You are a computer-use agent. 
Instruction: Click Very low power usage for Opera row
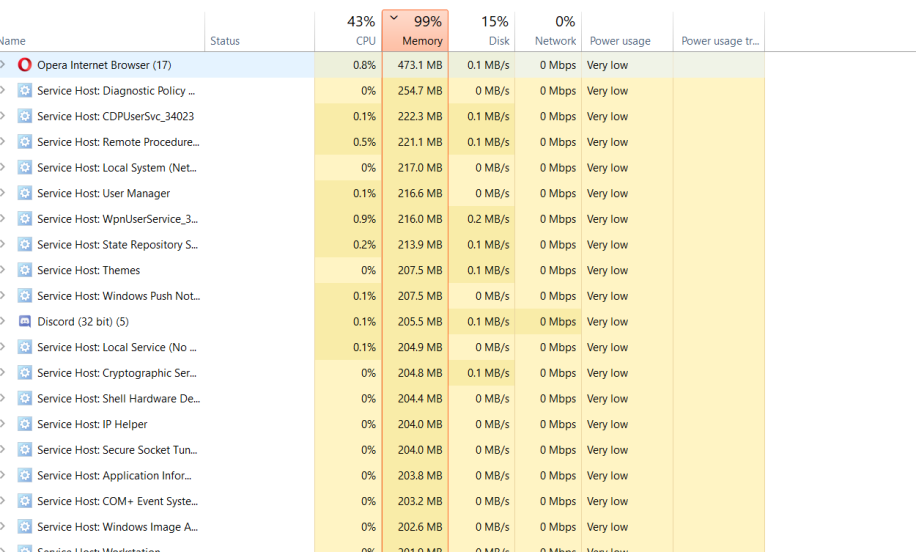coord(608,65)
